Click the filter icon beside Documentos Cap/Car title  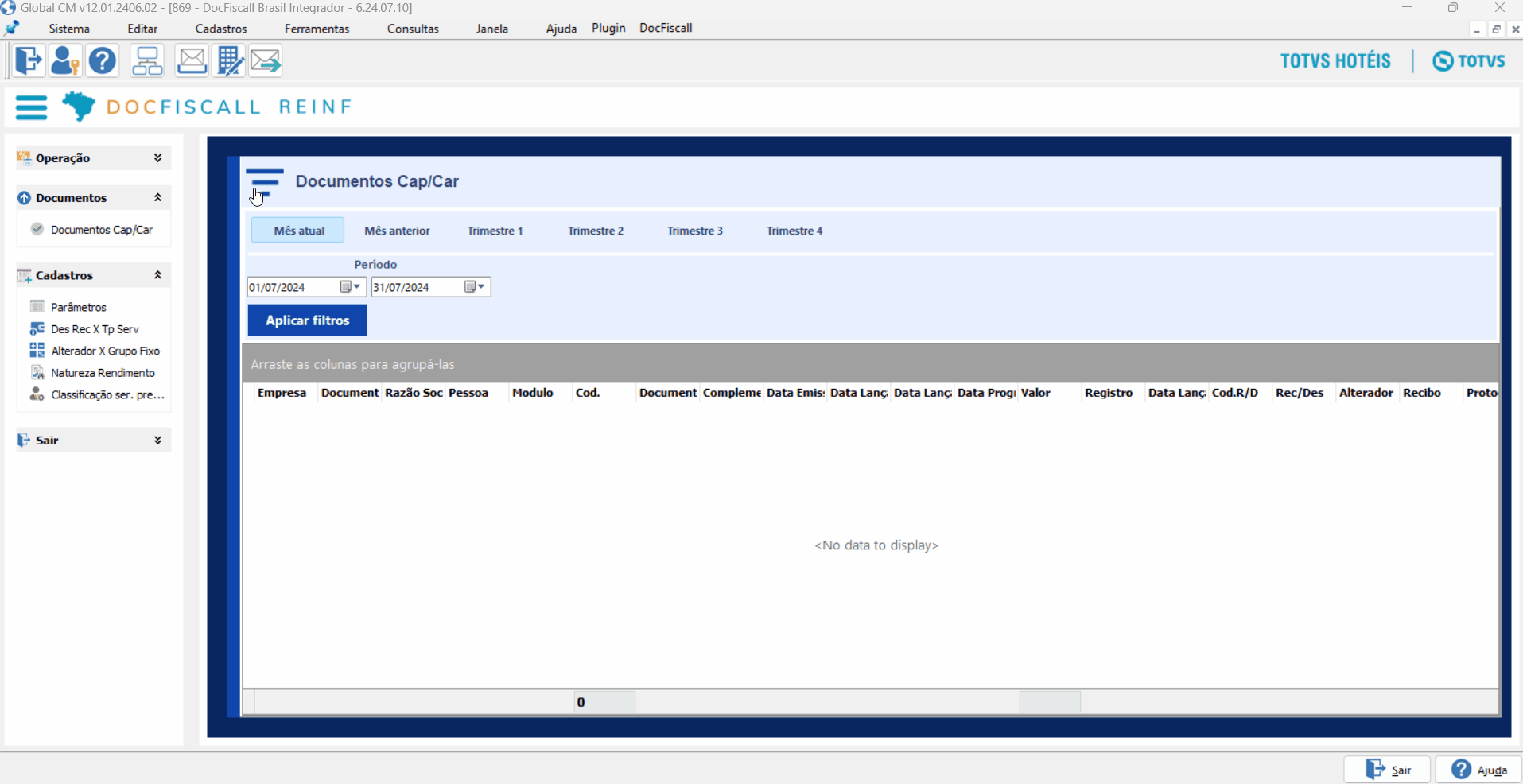pos(265,182)
